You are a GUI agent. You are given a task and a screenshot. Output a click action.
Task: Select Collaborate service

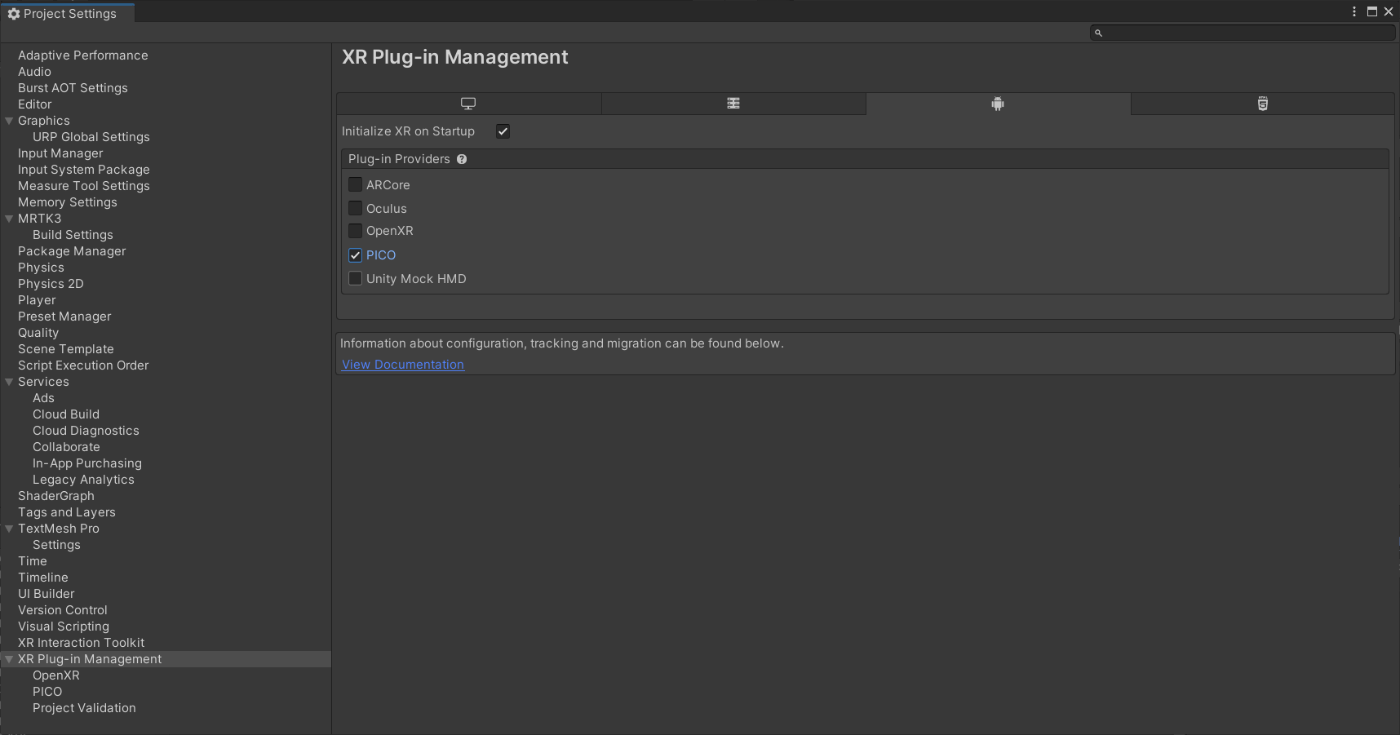tap(66, 447)
